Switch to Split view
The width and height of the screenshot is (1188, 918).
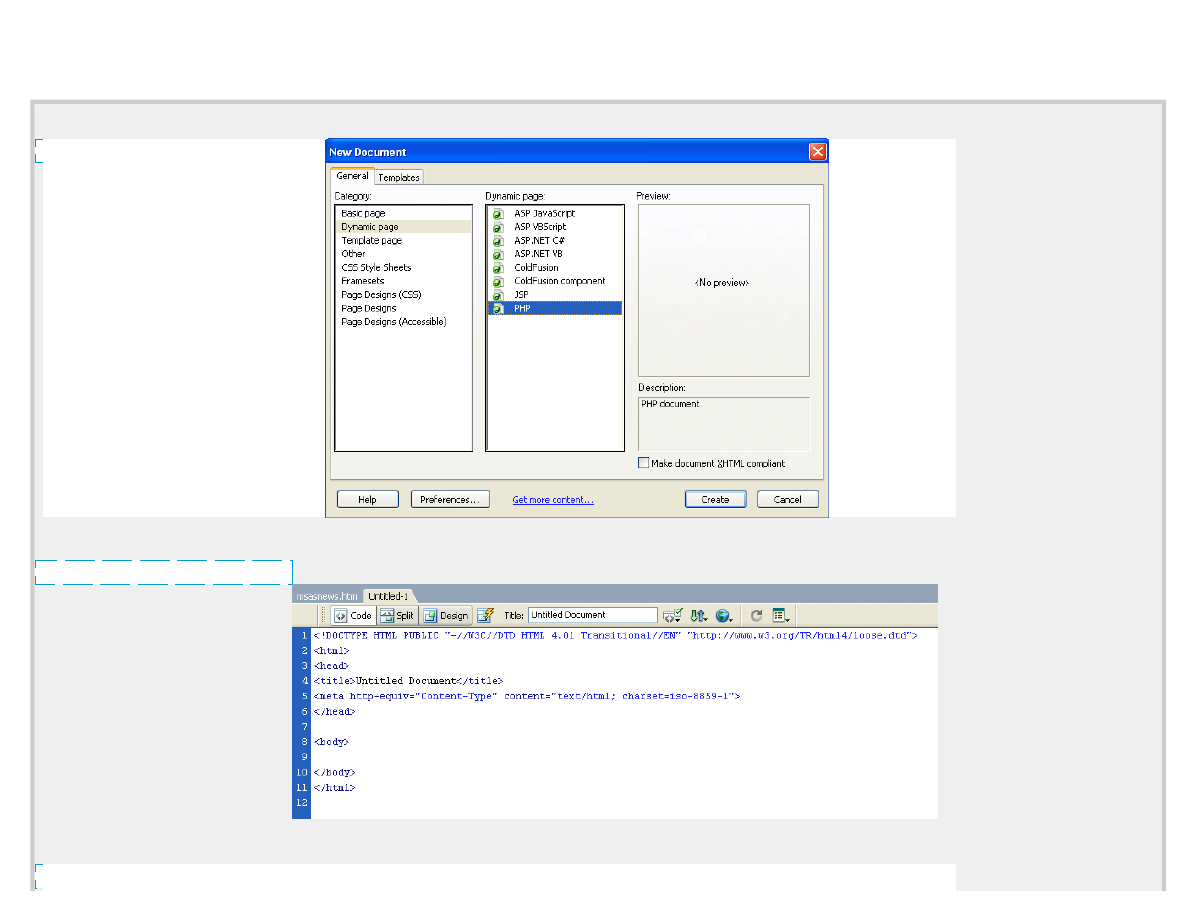pos(396,616)
